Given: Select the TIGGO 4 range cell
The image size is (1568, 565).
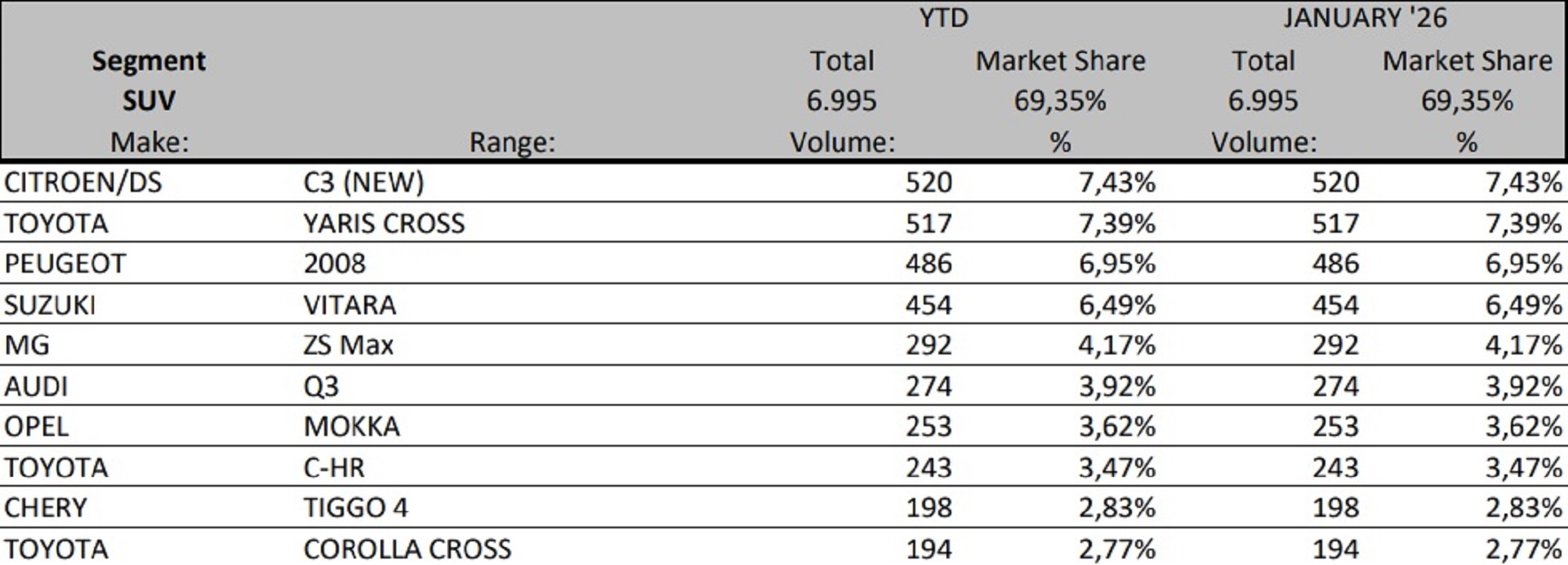Looking at the screenshot, I should point(355,508).
